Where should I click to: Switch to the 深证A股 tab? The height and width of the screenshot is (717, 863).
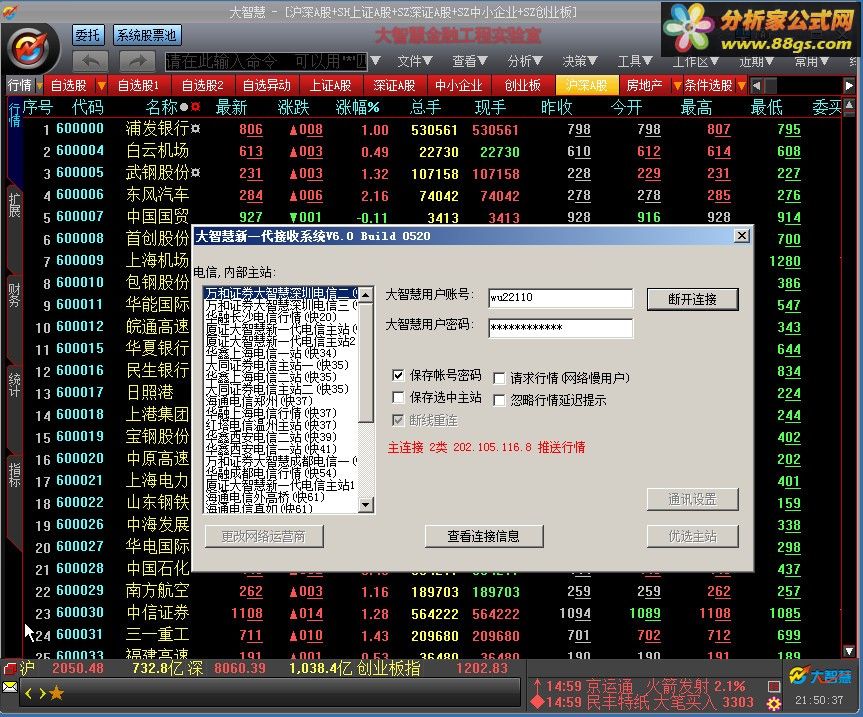point(394,85)
